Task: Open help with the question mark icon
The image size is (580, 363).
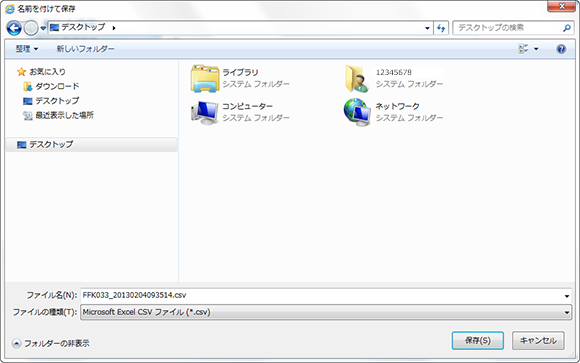Action: coord(561,49)
